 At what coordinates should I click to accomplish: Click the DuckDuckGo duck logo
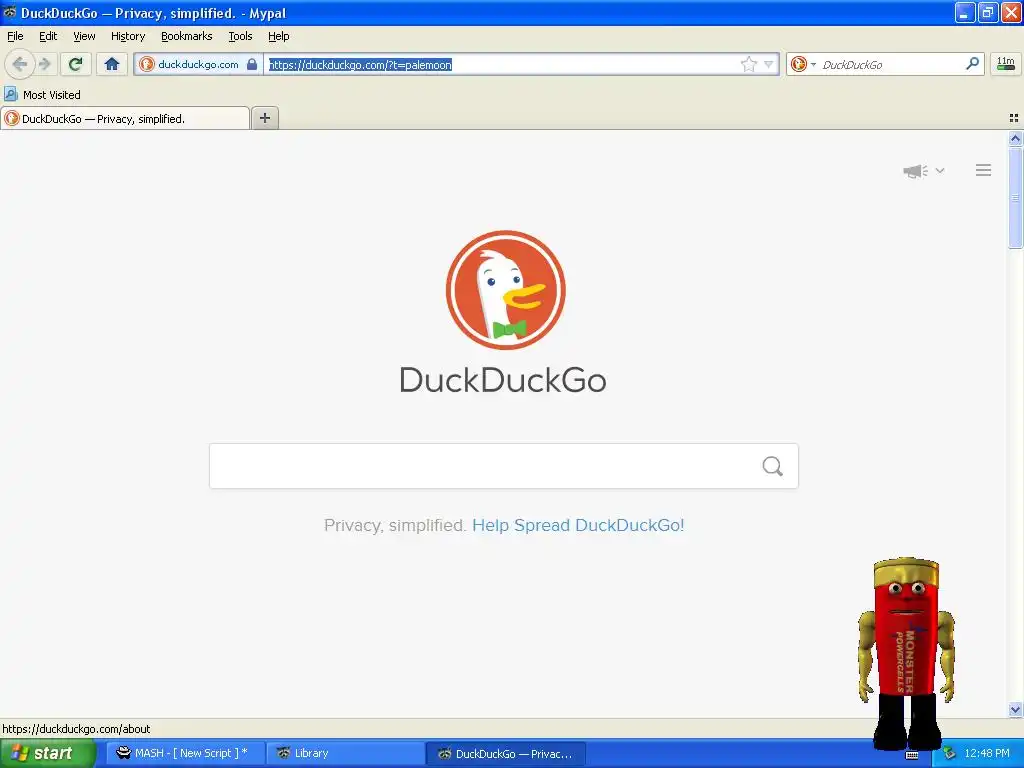tap(505, 290)
